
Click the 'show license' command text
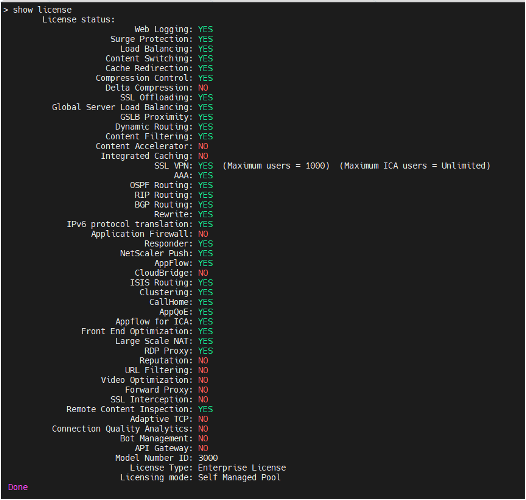click(42, 10)
